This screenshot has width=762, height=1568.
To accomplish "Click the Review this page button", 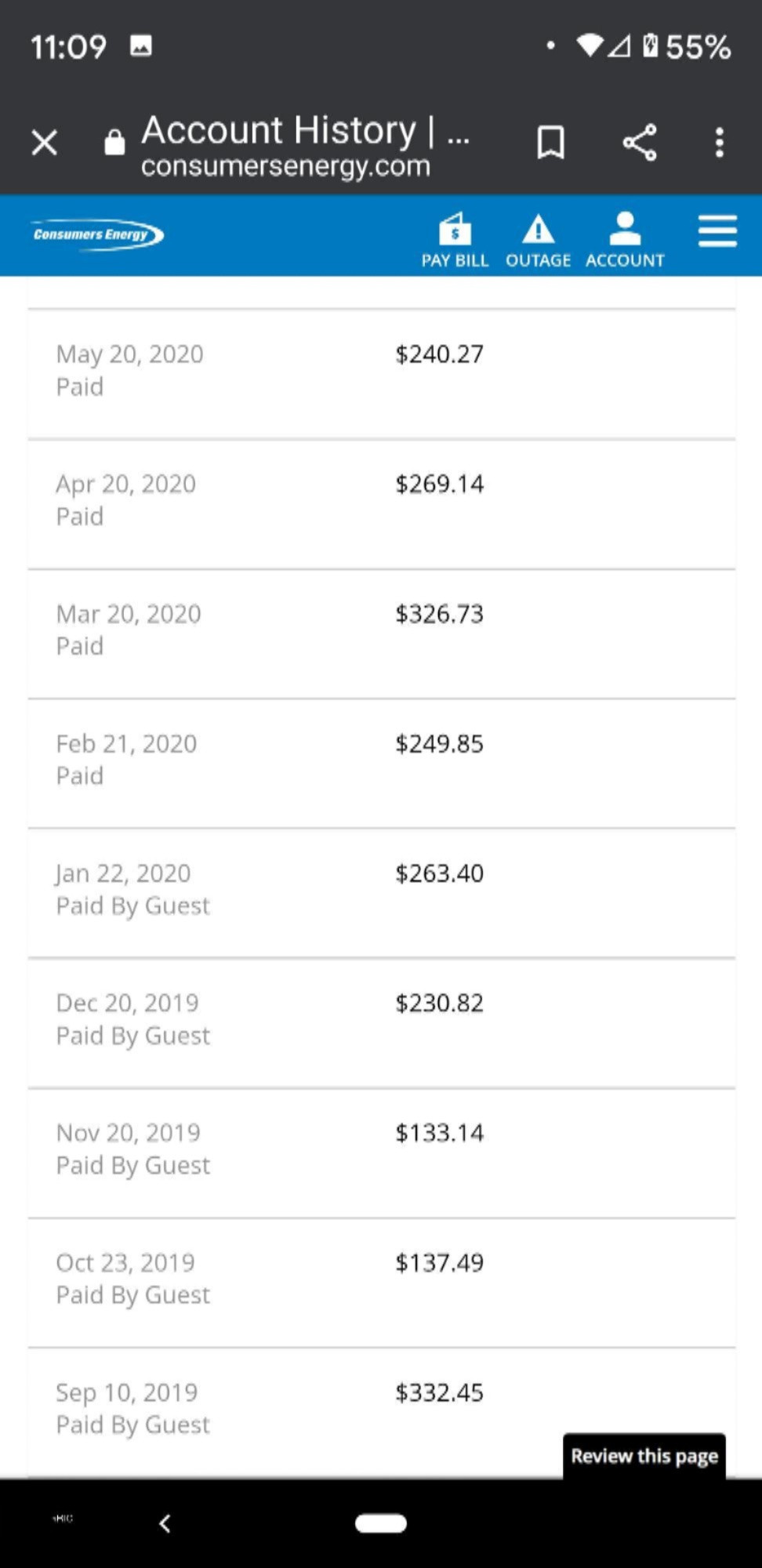I will 644,1456.
